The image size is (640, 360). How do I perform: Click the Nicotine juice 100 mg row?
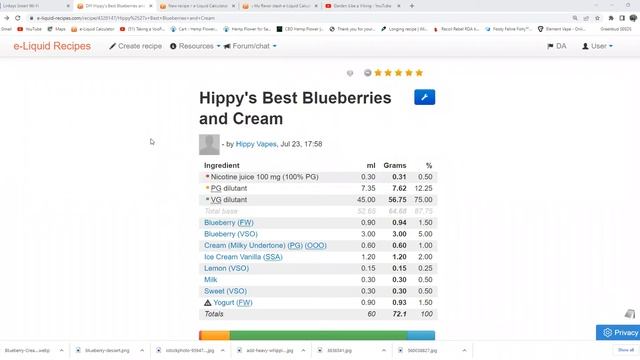(318, 177)
